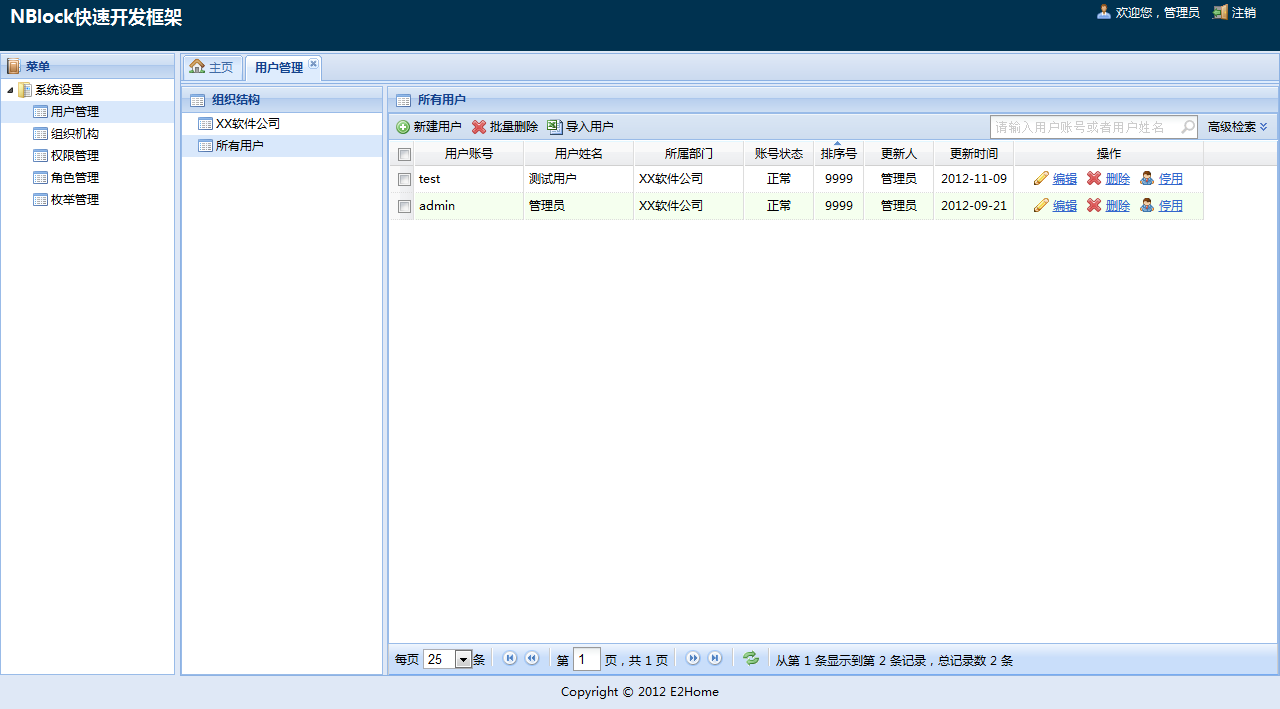Click 删除 link for test user
1280x709 pixels.
(x=1118, y=179)
